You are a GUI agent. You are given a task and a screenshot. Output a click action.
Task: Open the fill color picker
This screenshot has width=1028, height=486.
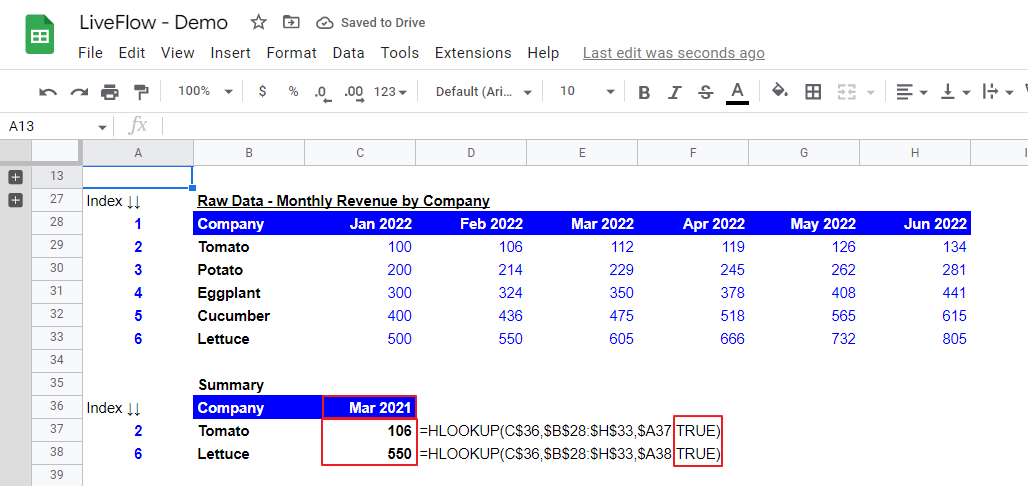(780, 91)
